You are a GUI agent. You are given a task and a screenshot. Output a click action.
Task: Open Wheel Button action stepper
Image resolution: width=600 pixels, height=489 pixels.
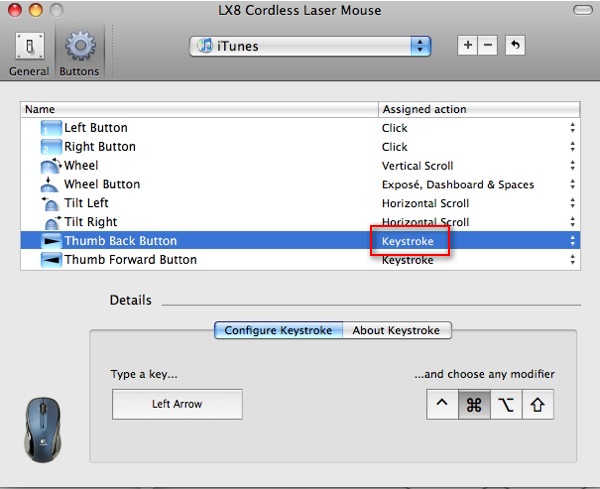coord(572,184)
